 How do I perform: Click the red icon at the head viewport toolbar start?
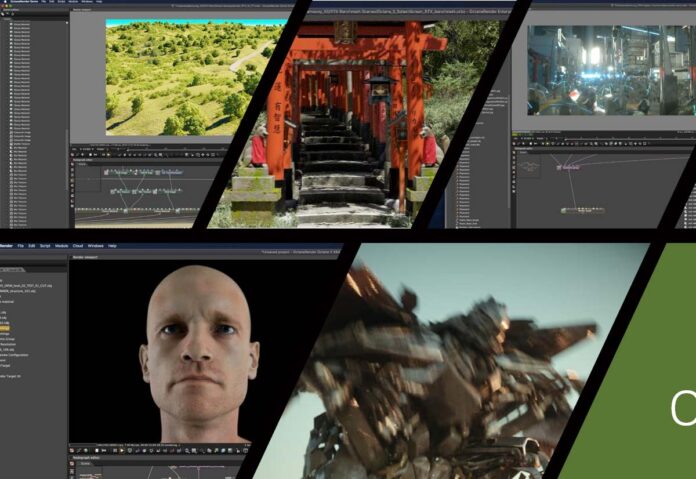72,451
